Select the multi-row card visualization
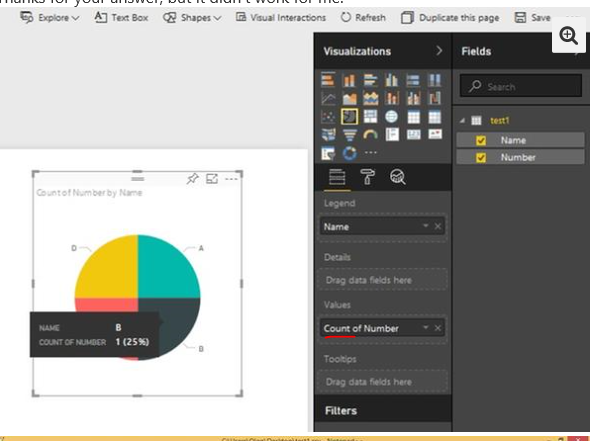 click(x=391, y=134)
